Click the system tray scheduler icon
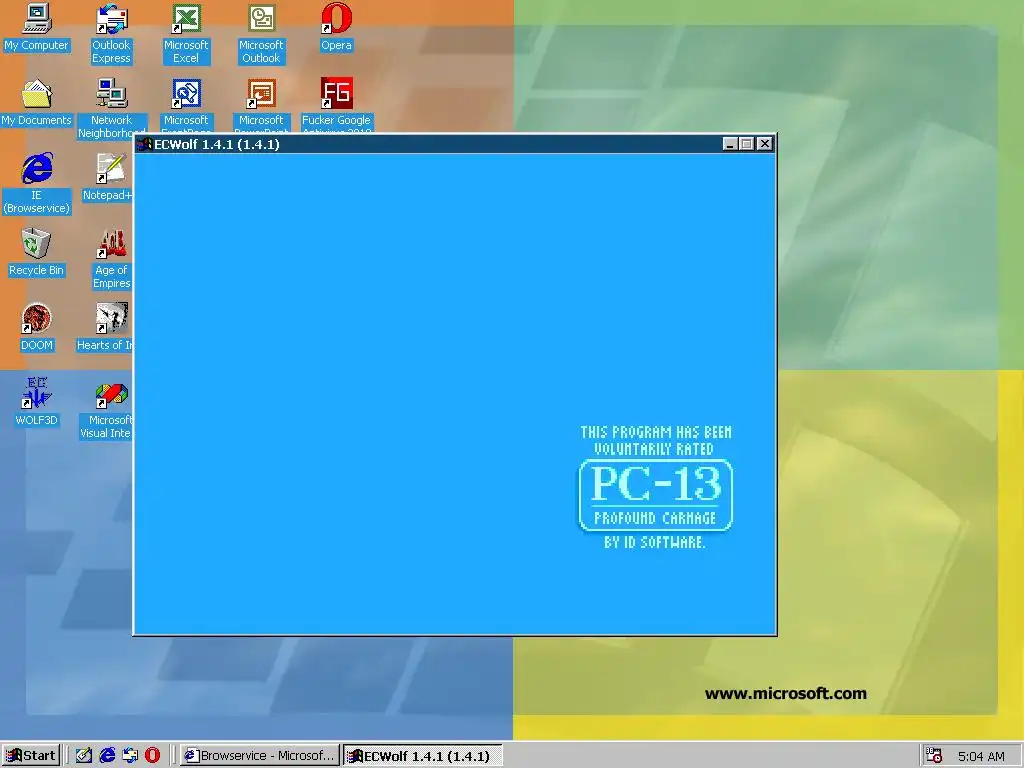This screenshot has height=768, width=1024. 935,756
